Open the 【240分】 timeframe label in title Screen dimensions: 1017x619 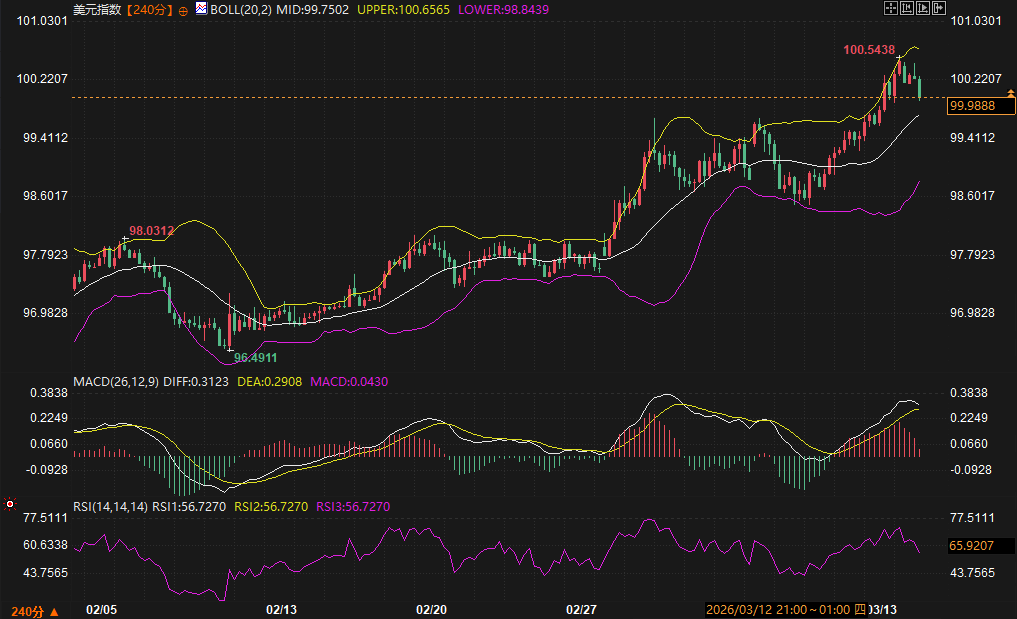point(149,9)
